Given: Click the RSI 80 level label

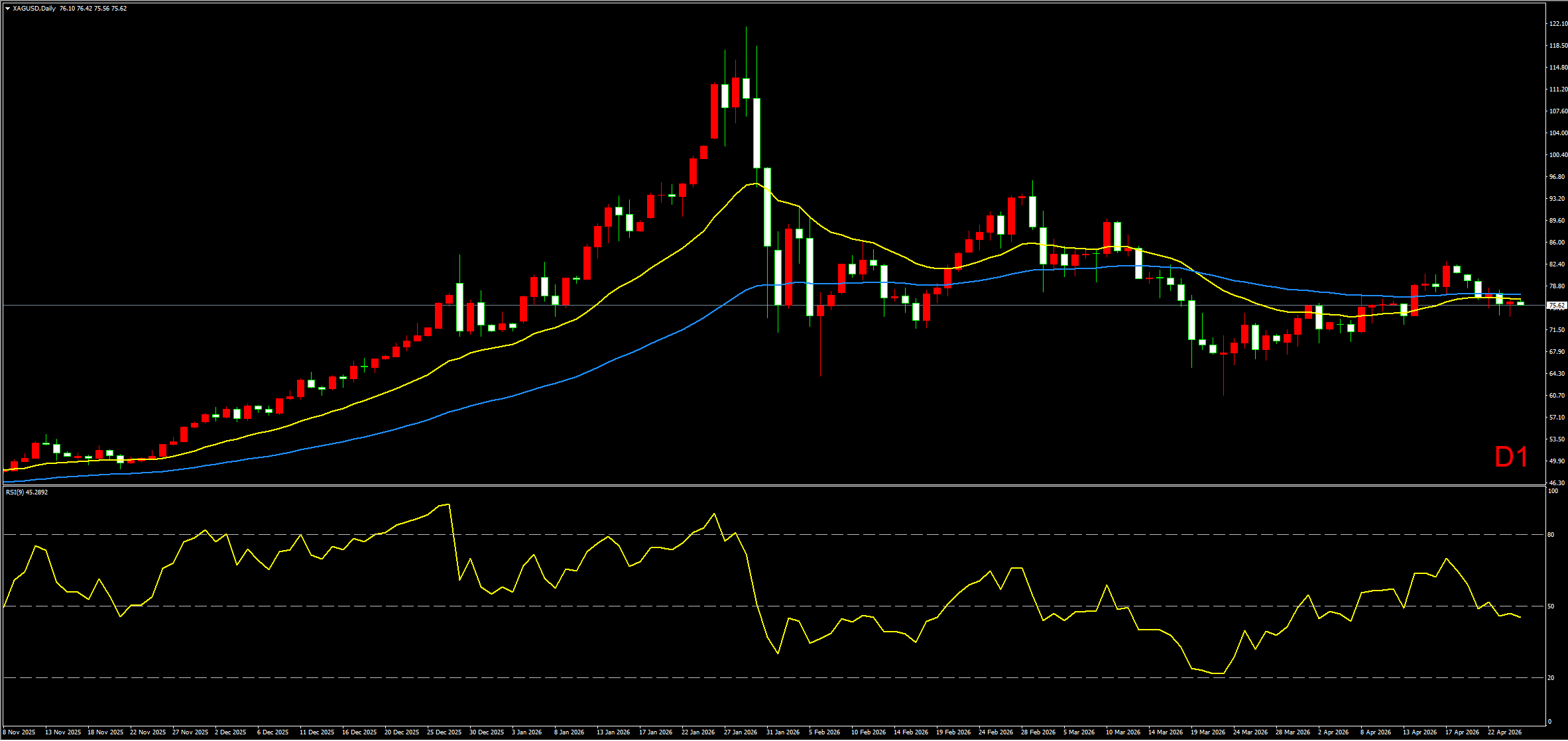Looking at the screenshot, I should coord(1551,535).
